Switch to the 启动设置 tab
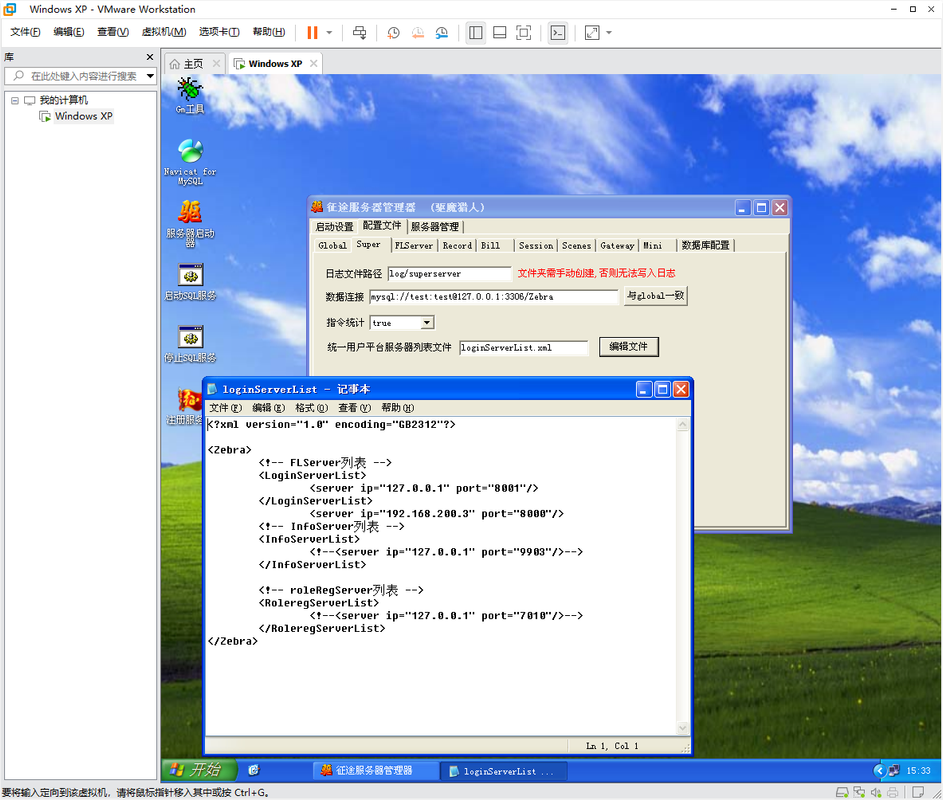The width and height of the screenshot is (943, 800). point(334,227)
